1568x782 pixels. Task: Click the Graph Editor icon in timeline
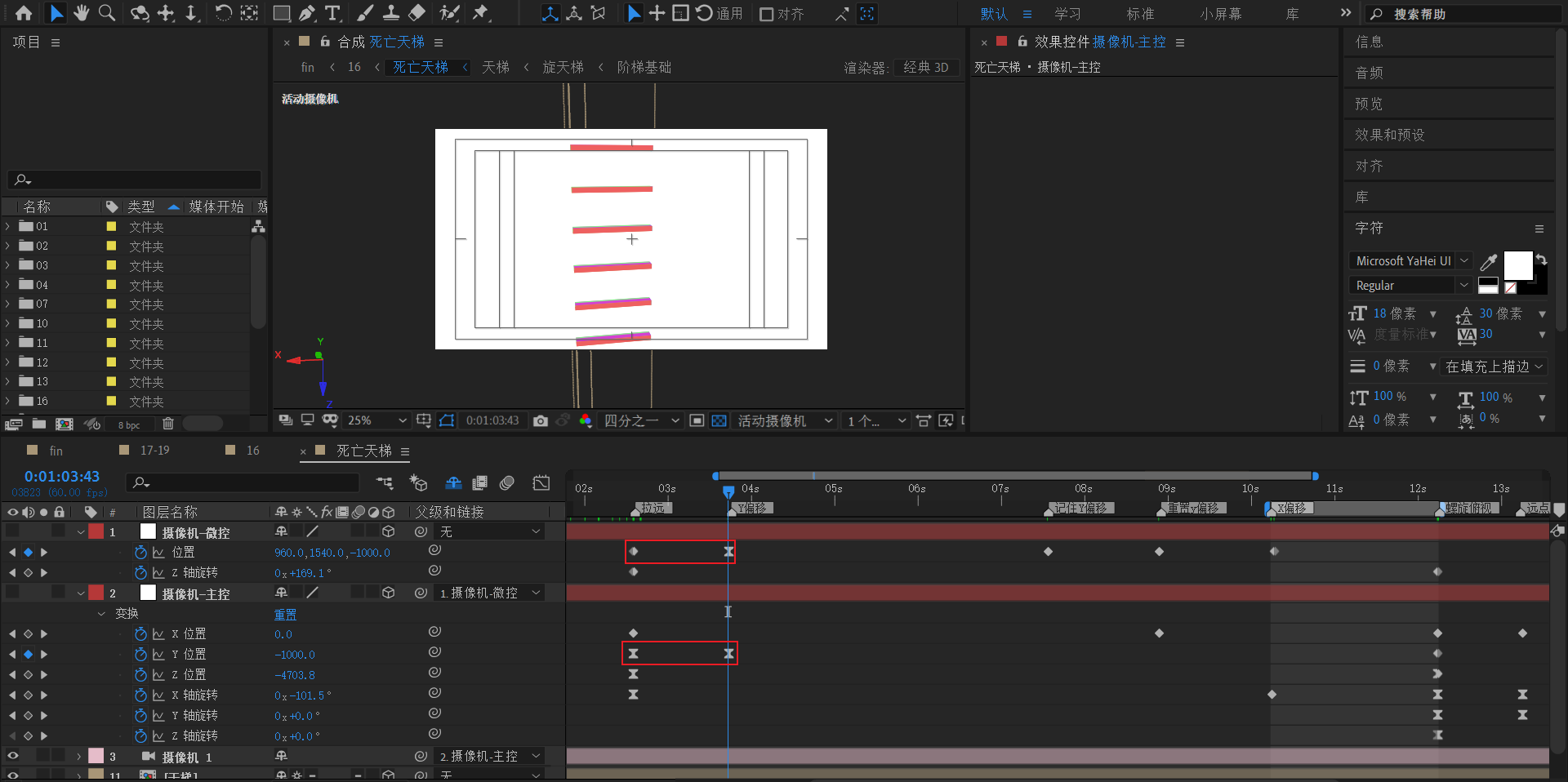coord(541,482)
